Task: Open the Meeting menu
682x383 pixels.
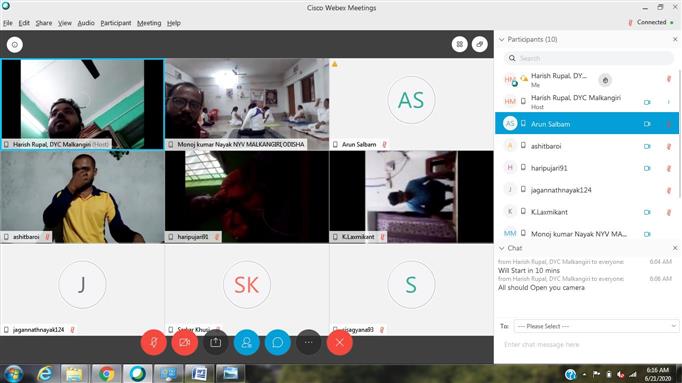Action: pos(149,23)
